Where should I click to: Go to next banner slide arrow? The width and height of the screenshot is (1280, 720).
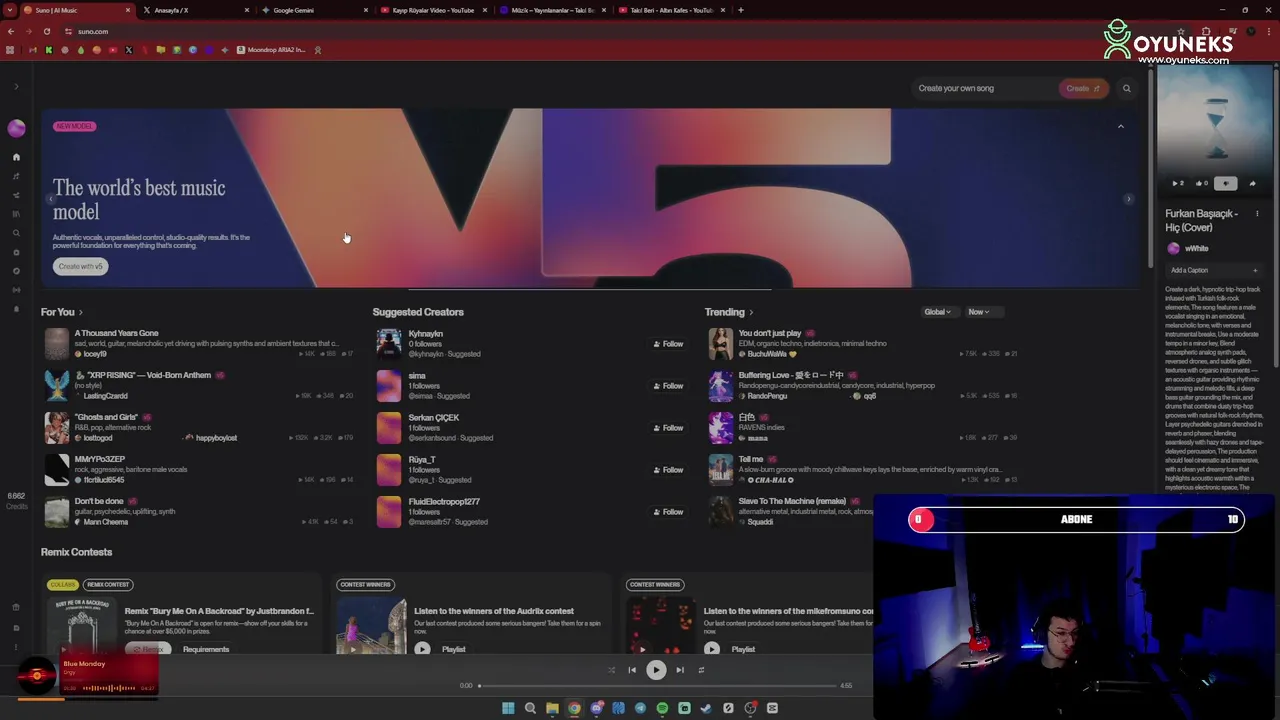[x=1128, y=199]
